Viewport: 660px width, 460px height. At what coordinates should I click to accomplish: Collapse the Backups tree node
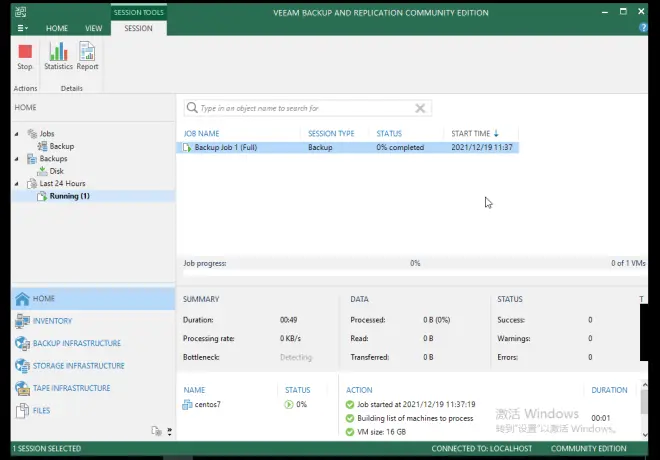pyautogui.click(x=16, y=159)
